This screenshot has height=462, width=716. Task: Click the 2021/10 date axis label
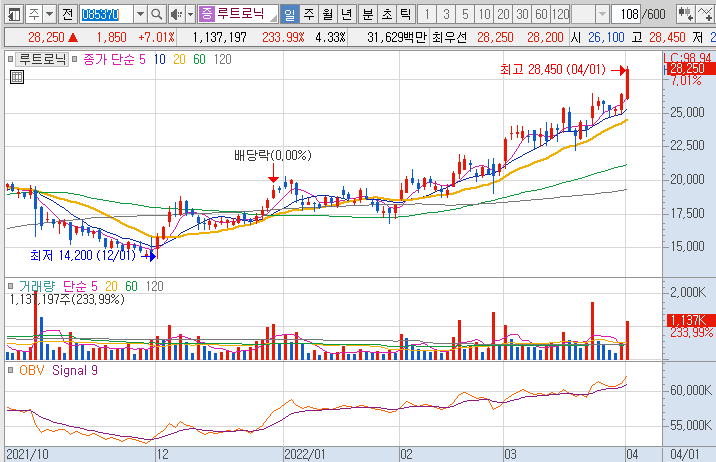pos(27,455)
